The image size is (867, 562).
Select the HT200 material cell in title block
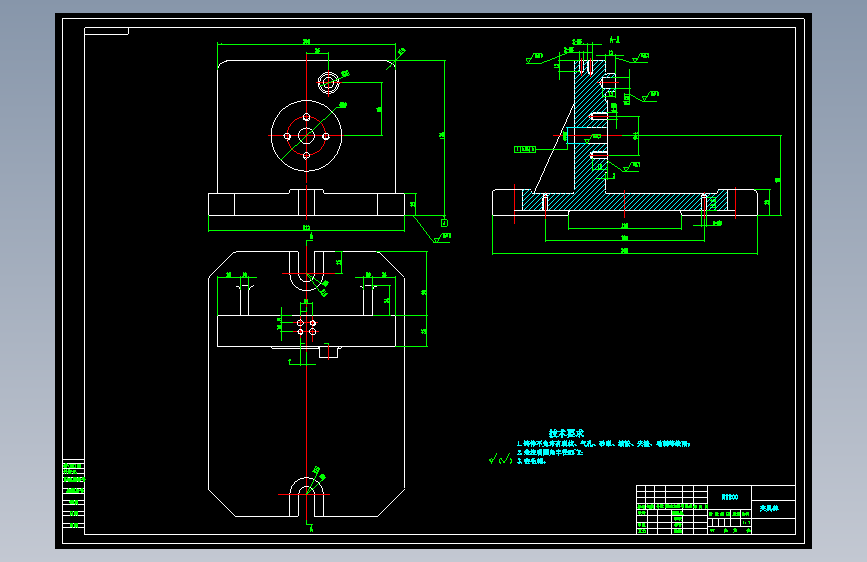pyautogui.click(x=729, y=497)
